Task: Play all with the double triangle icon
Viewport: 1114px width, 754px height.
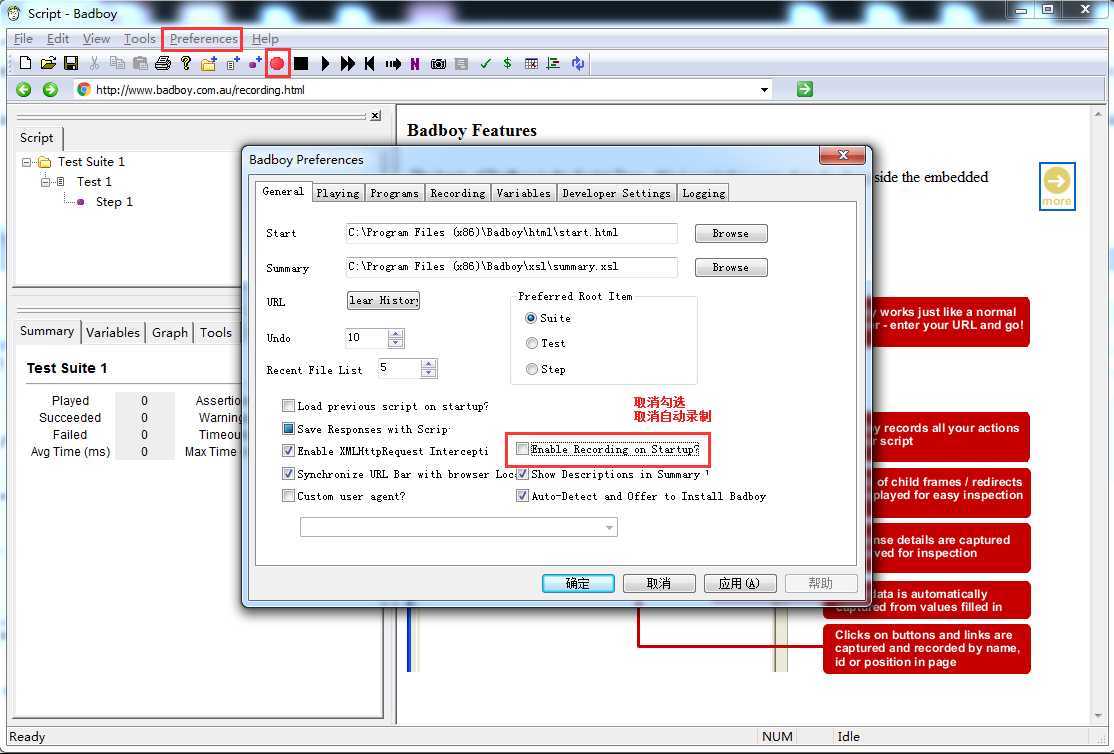Action: (347, 63)
